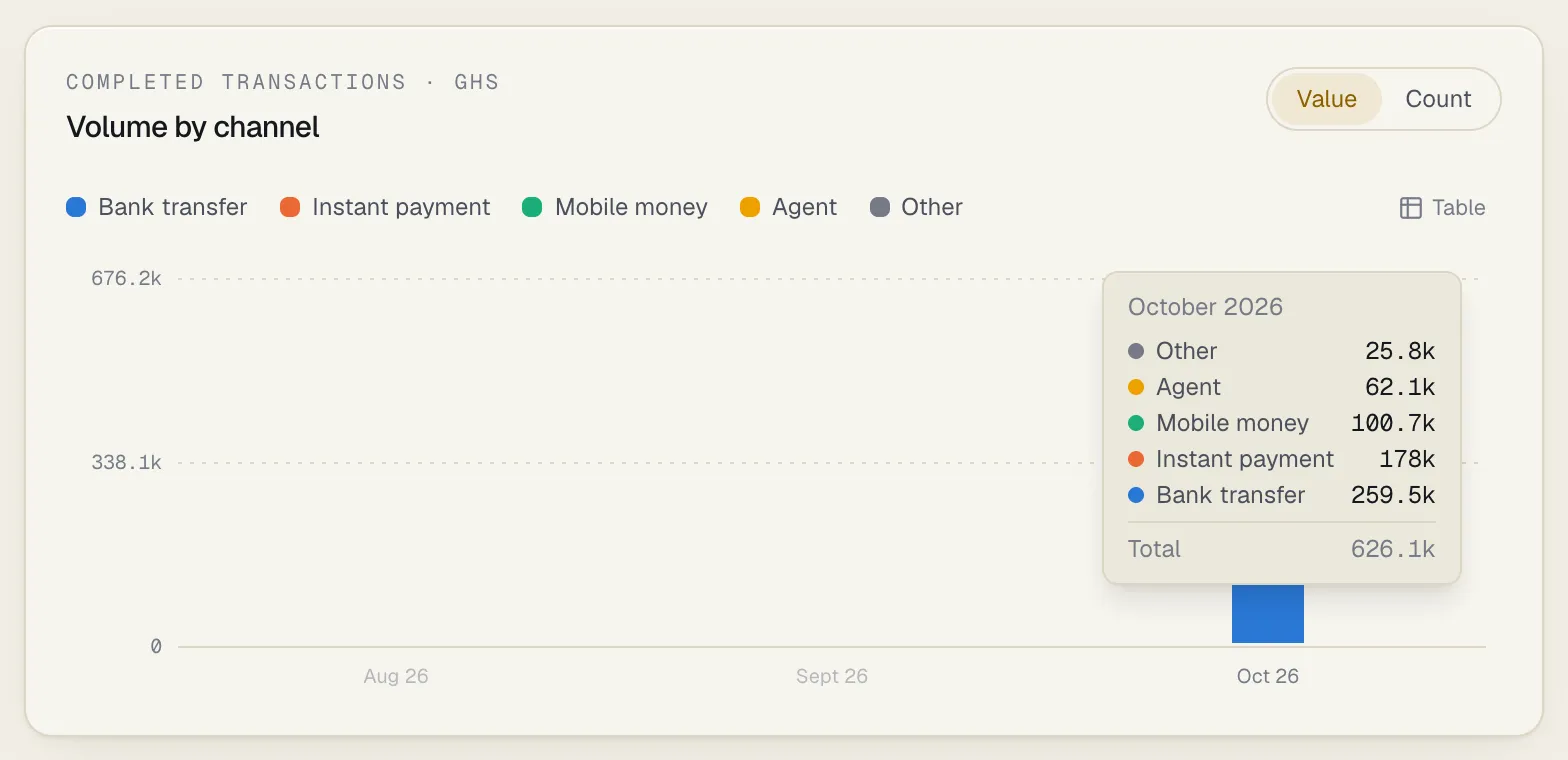Click the green Mobile money legend swatch
Screen dimensions: 1568x760
click(x=532, y=207)
